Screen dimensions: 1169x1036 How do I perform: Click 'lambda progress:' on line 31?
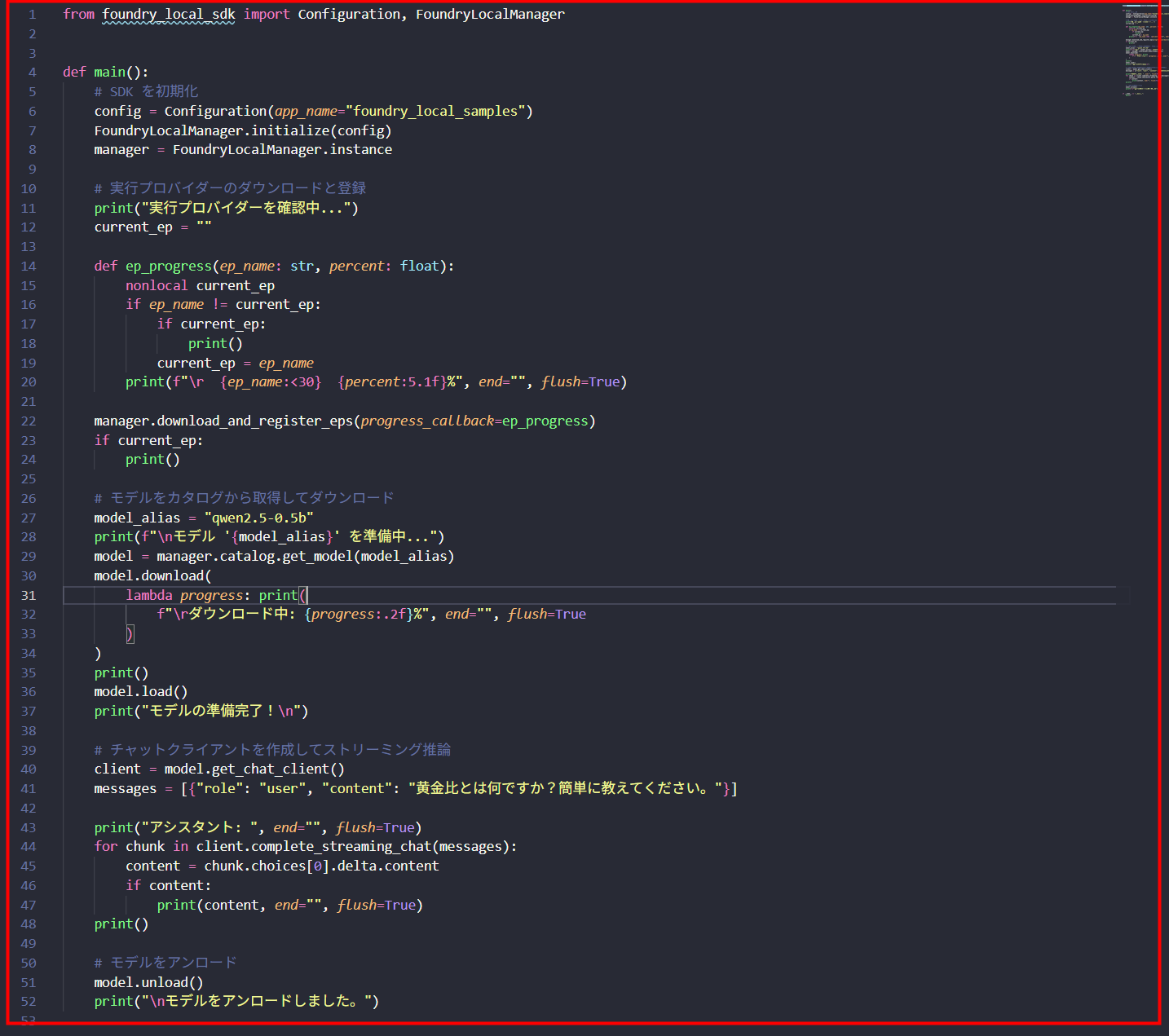click(x=188, y=595)
